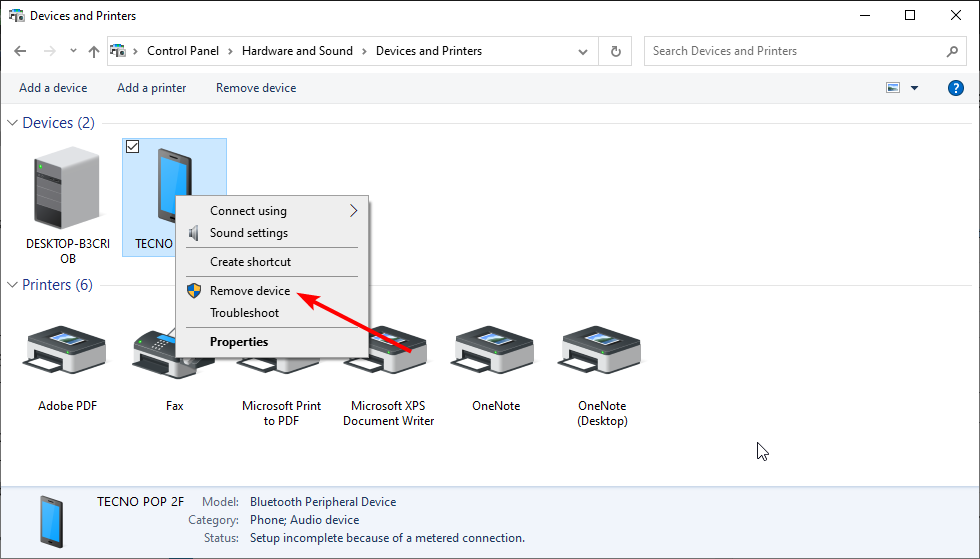Choose Create shortcut from context menu
980x559 pixels.
(x=272, y=261)
